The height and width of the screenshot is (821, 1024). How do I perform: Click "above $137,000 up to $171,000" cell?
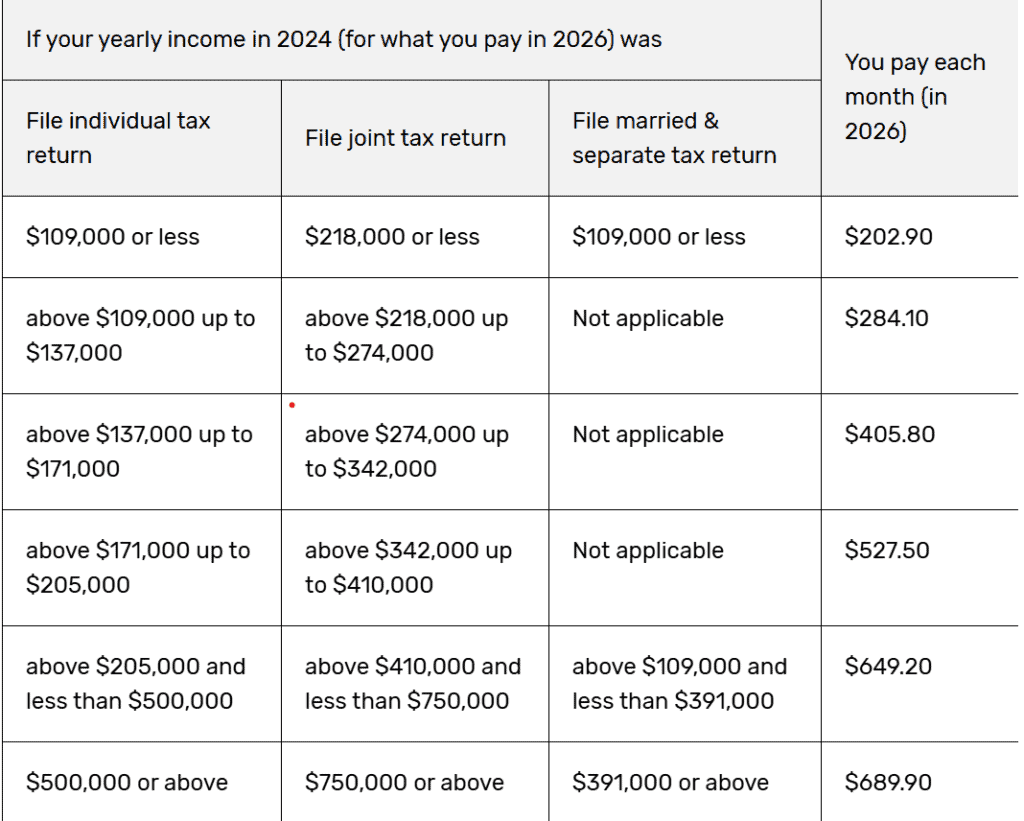[x=140, y=451]
